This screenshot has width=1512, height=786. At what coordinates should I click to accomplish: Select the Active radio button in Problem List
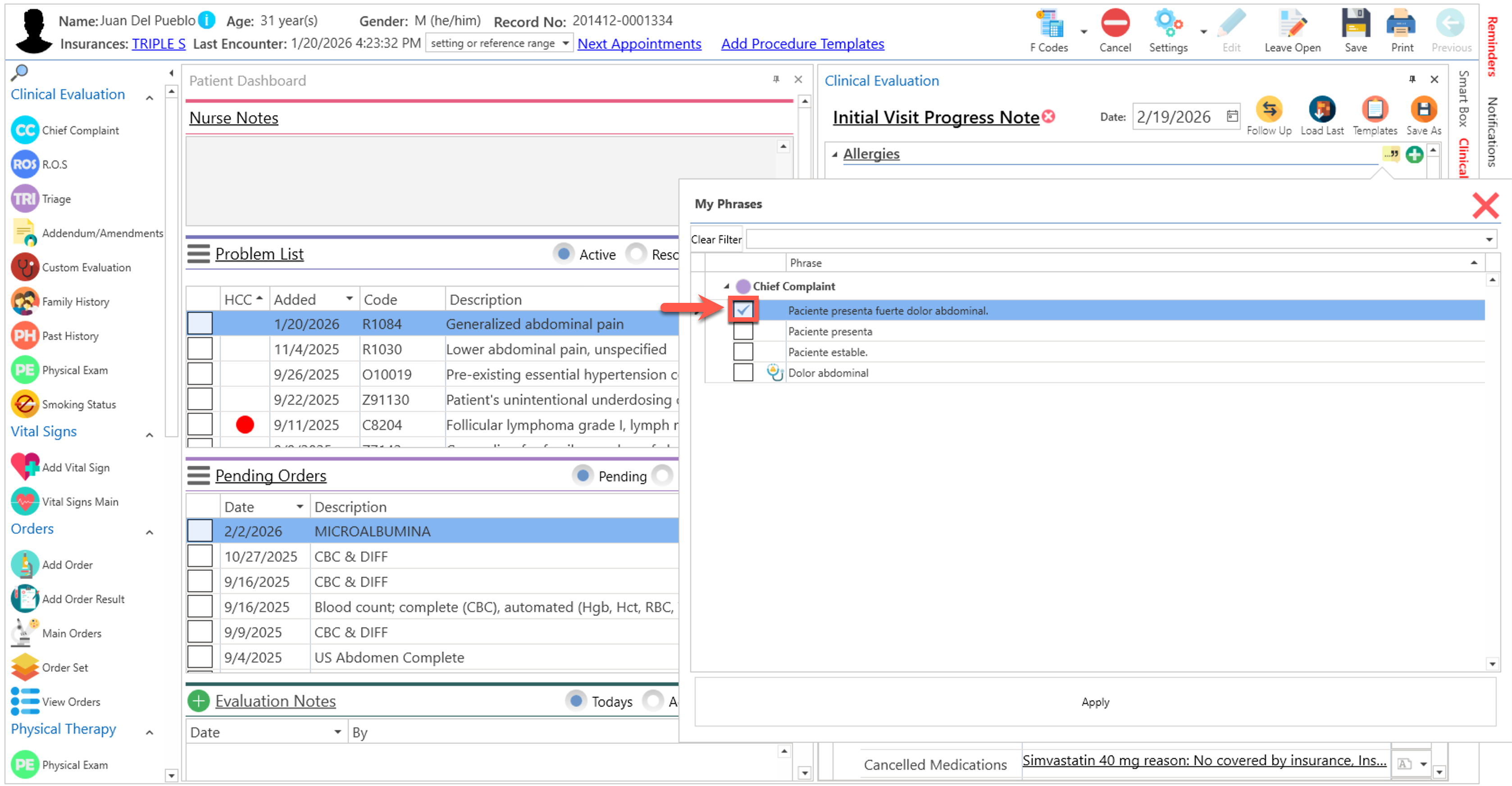[564, 254]
